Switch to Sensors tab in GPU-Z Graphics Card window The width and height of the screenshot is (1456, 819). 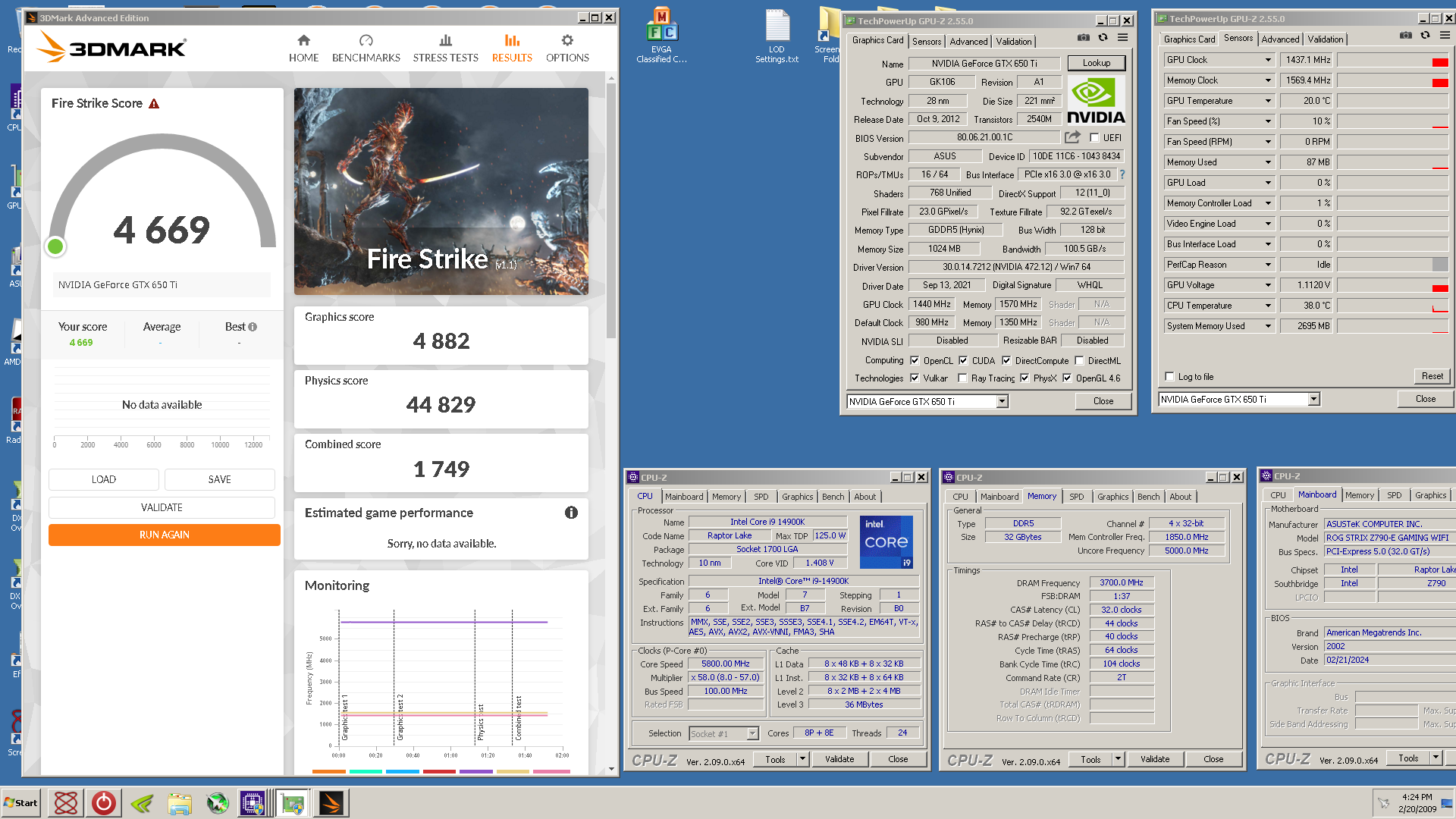coord(926,42)
